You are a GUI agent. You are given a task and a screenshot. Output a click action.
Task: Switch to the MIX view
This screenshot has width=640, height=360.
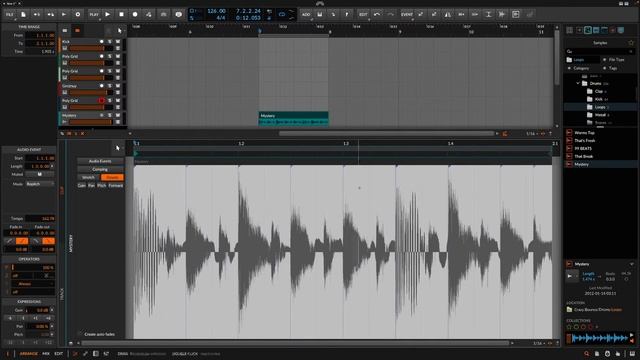pyautogui.click(x=46, y=354)
